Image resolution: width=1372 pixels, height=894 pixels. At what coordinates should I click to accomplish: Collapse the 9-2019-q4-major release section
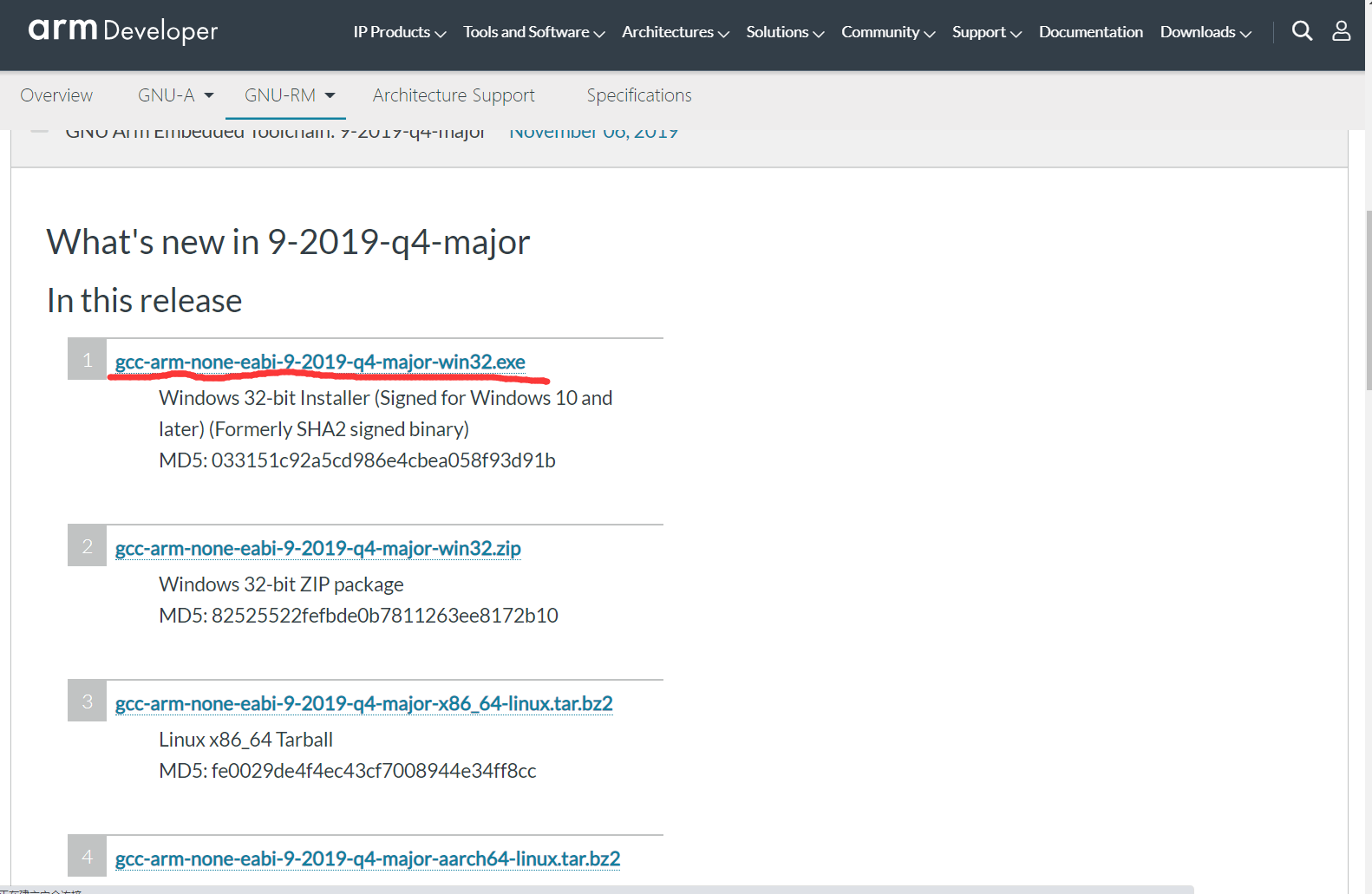click(x=39, y=132)
